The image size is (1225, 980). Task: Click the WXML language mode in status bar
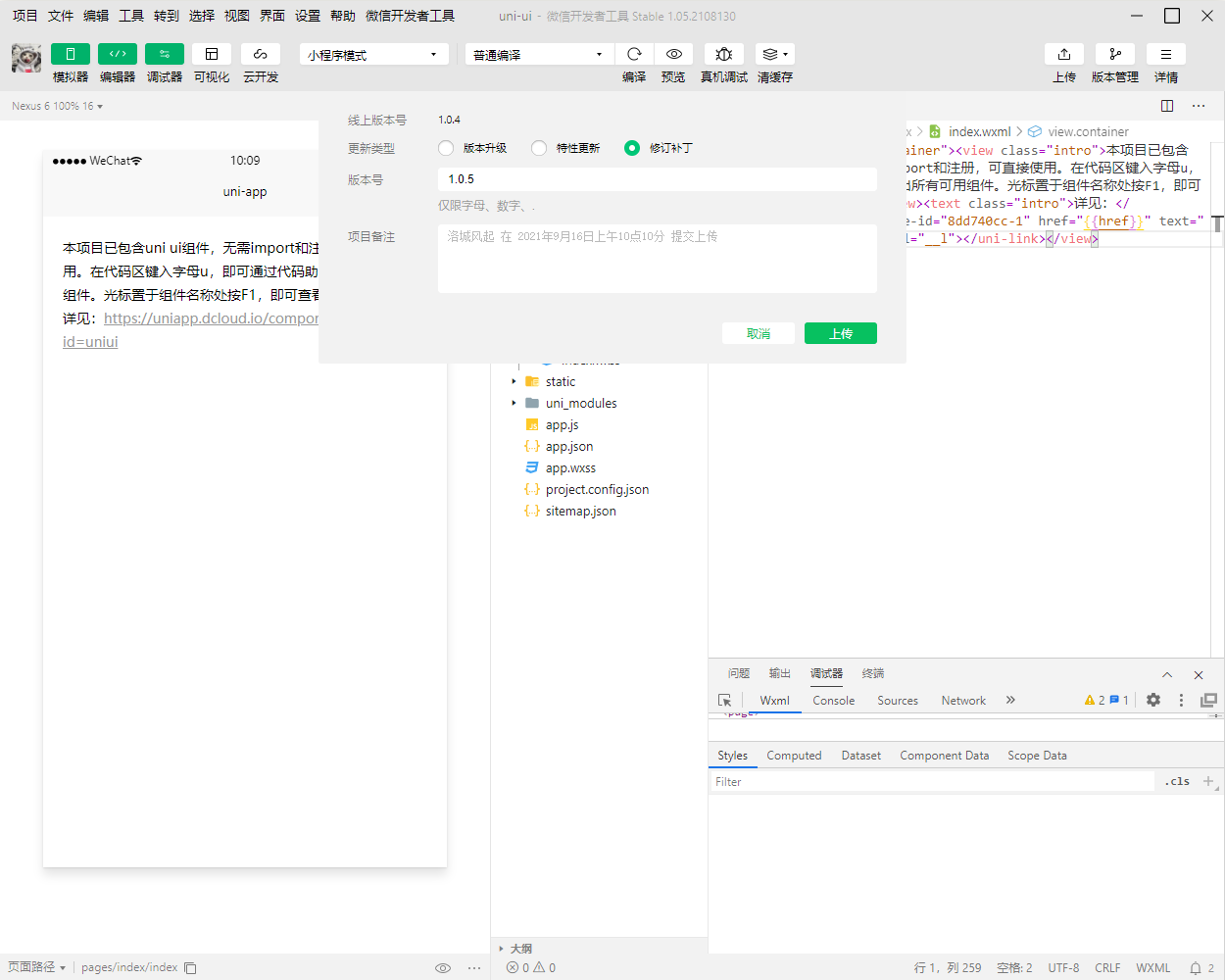pos(1153,968)
